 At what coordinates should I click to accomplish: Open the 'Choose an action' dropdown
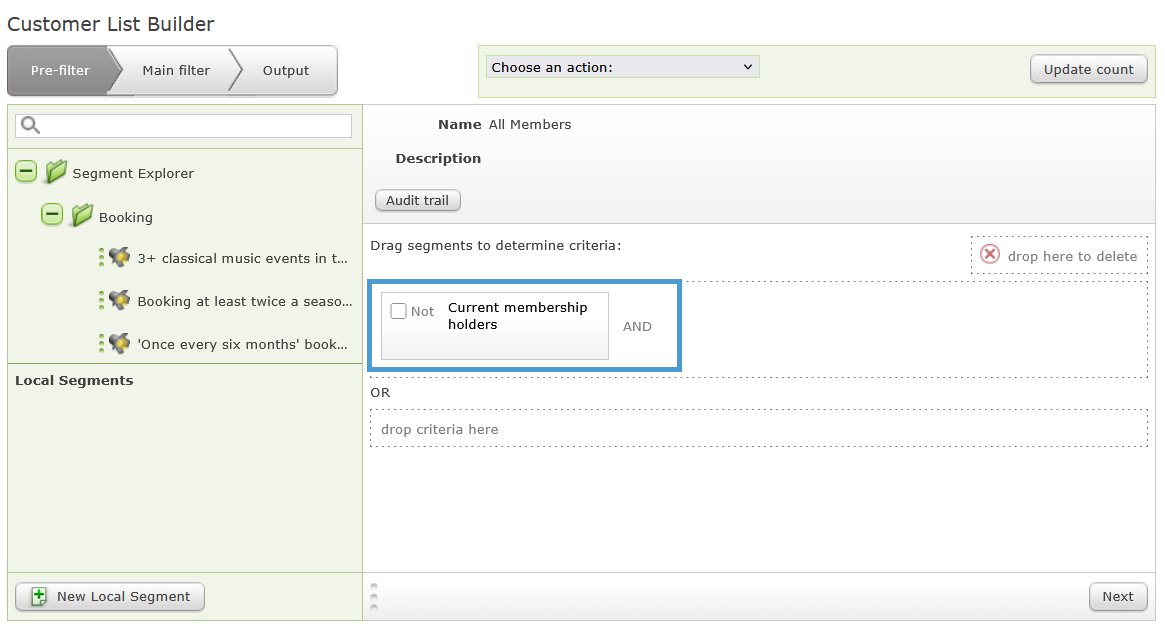[622, 67]
